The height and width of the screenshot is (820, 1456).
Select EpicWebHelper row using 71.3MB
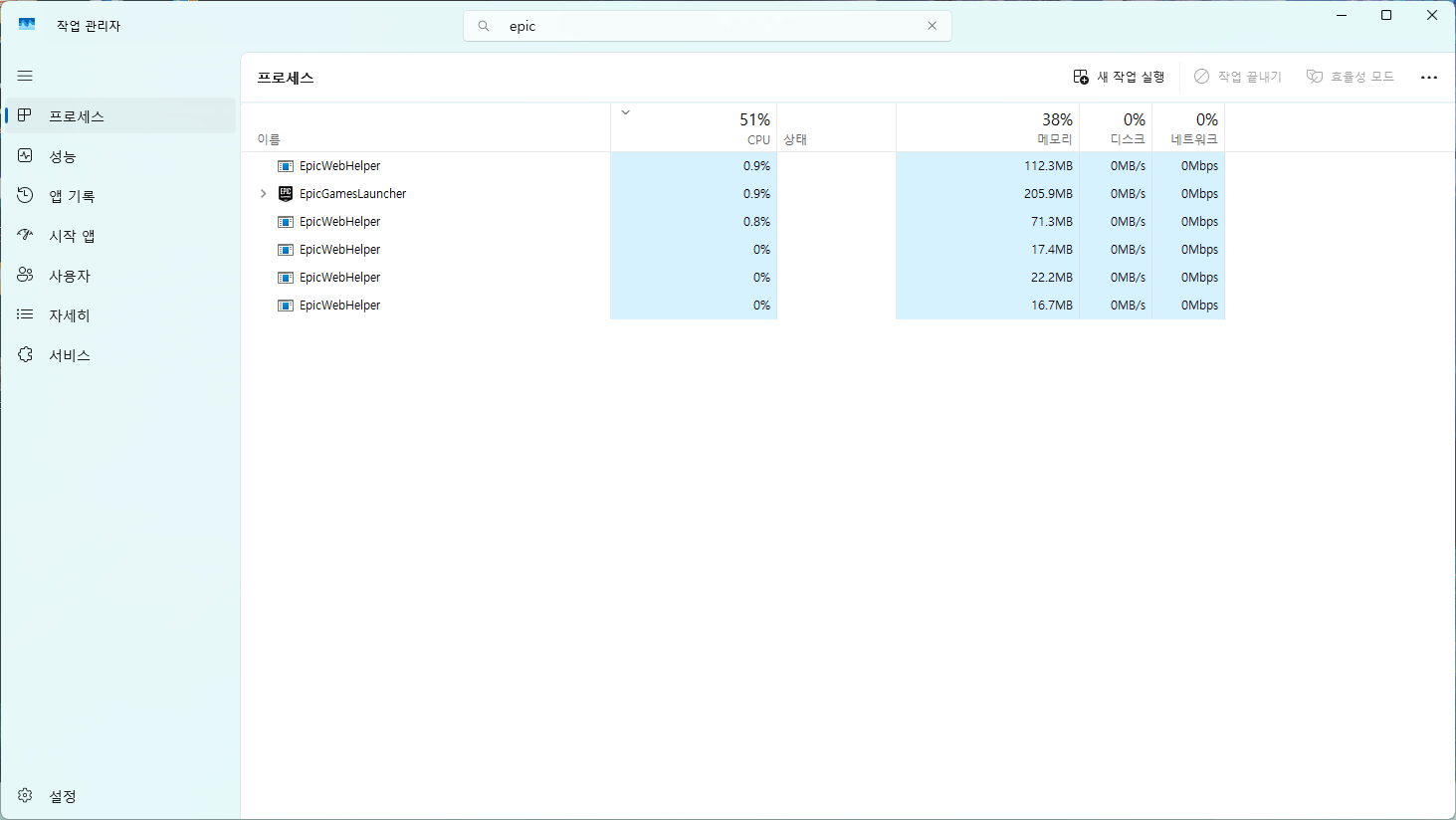732,222
